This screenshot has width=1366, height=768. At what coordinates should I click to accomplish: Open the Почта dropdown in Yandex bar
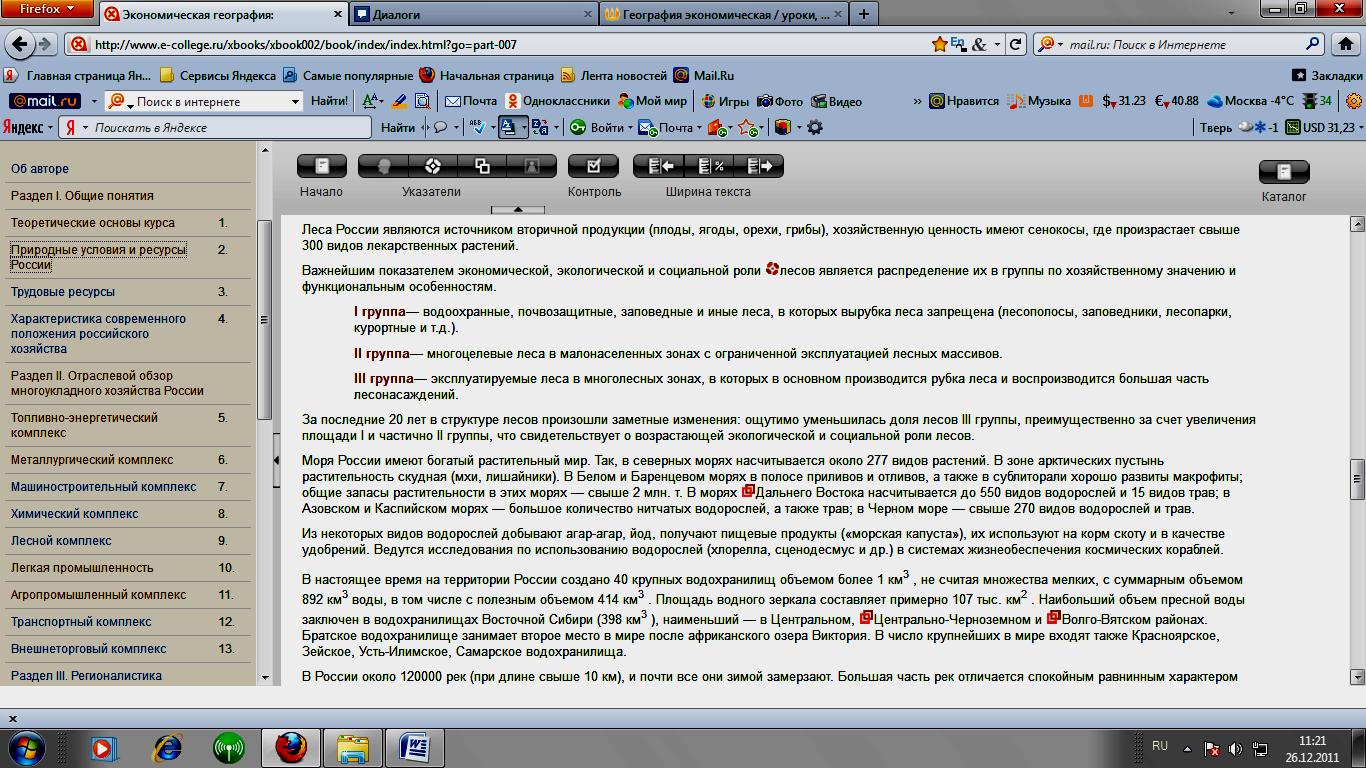tap(701, 128)
